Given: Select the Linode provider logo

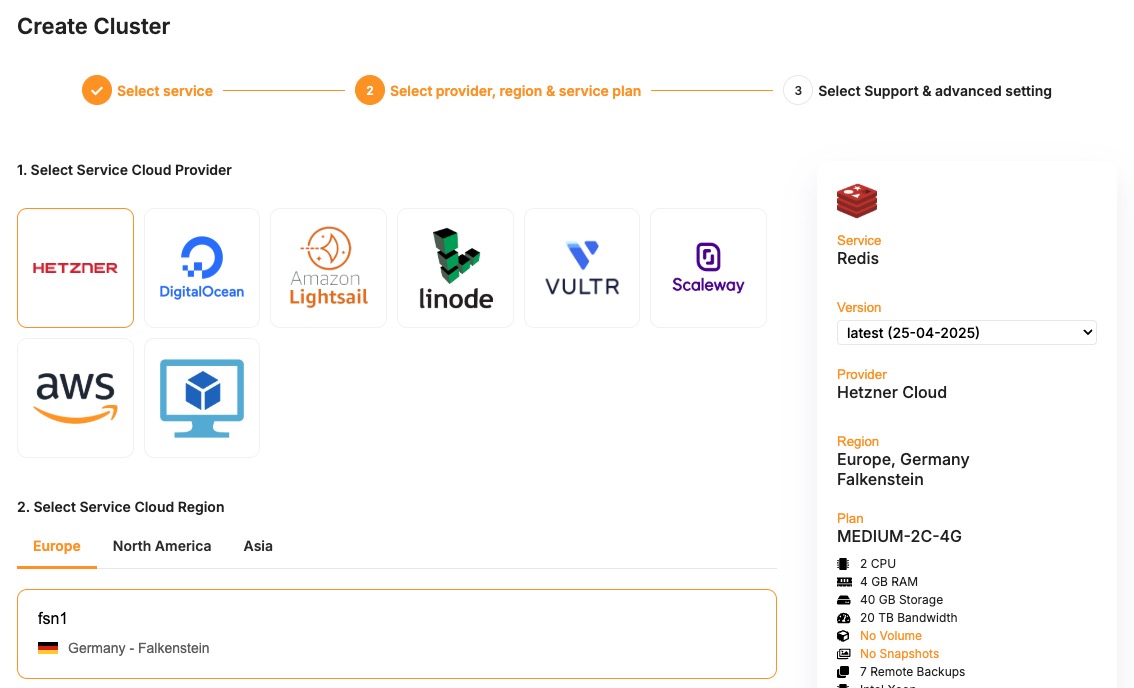Looking at the screenshot, I should 455,268.
